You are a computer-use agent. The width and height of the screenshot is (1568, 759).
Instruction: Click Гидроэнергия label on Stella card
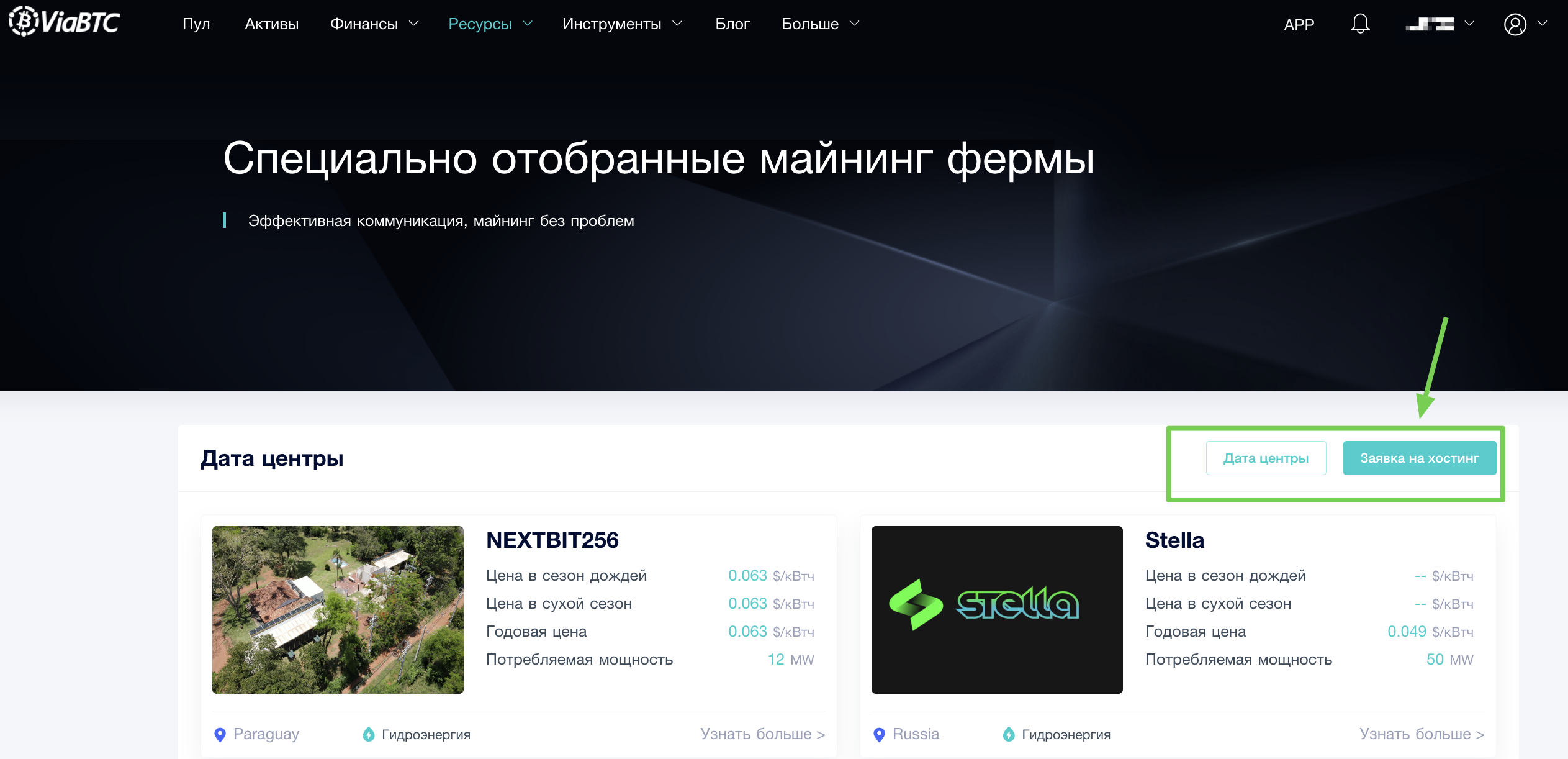1066,735
